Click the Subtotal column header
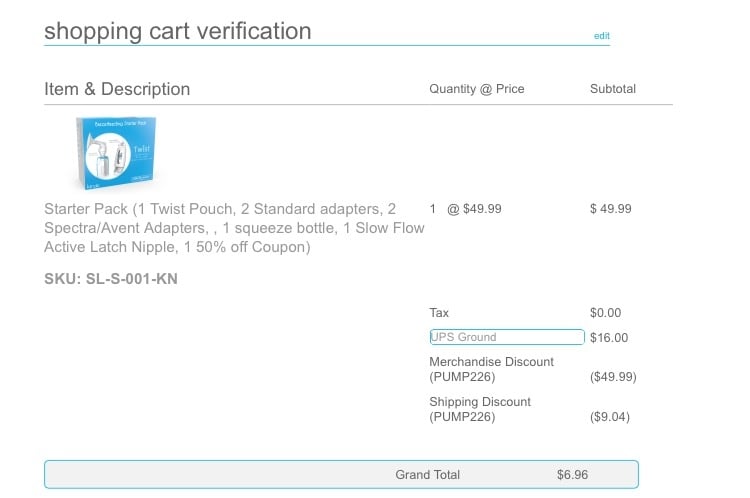The height and width of the screenshot is (498, 750). tap(613, 89)
